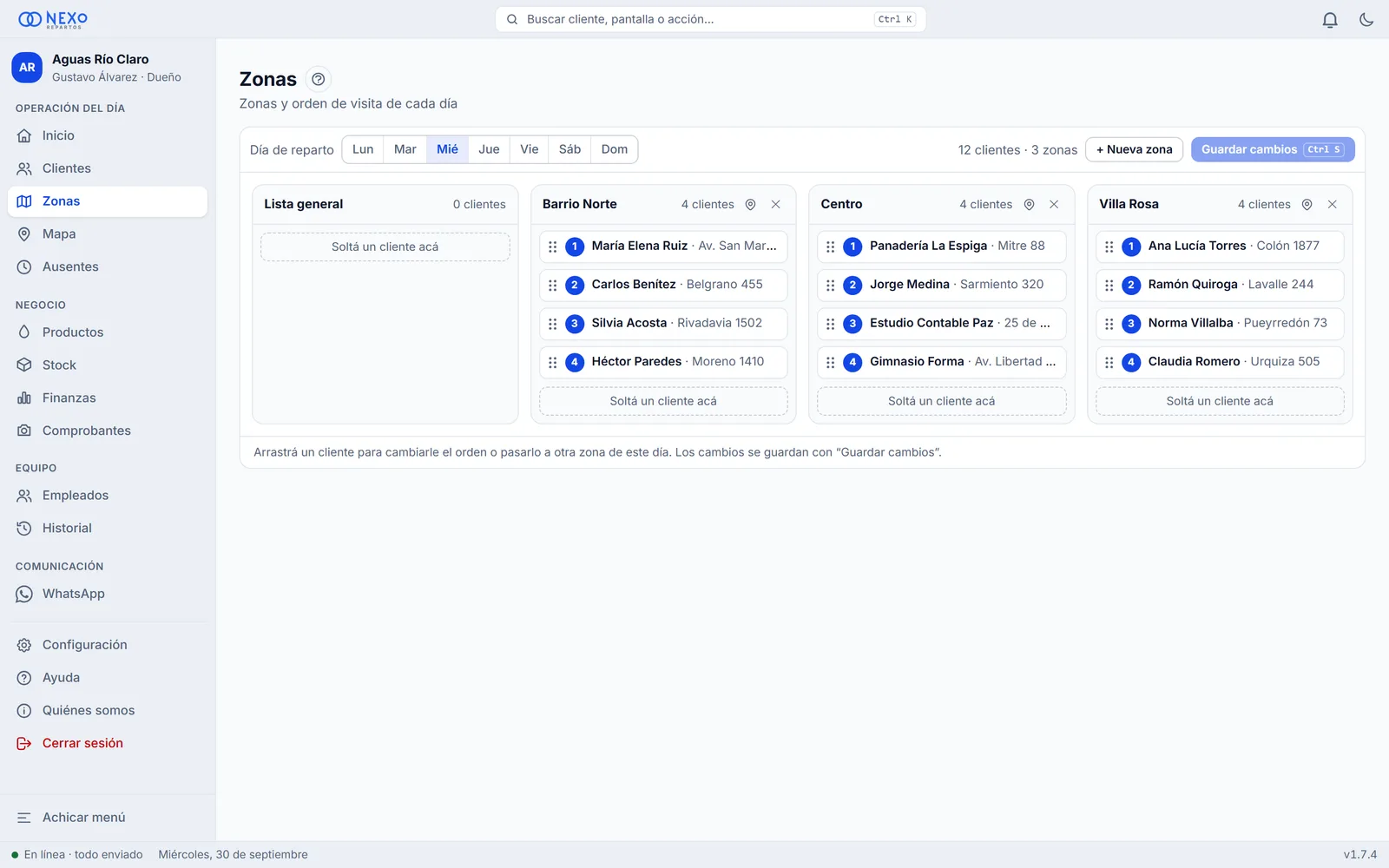Open Clientes in sidebar
The image size is (1389, 868).
pos(108,168)
